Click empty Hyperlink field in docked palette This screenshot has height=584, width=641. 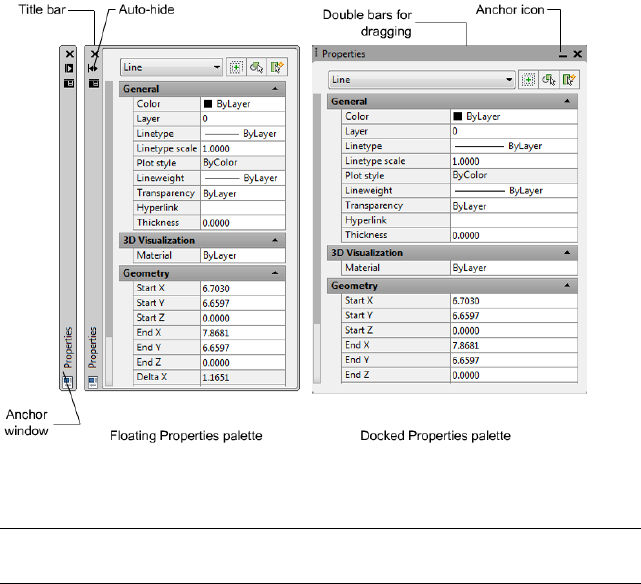pos(514,220)
